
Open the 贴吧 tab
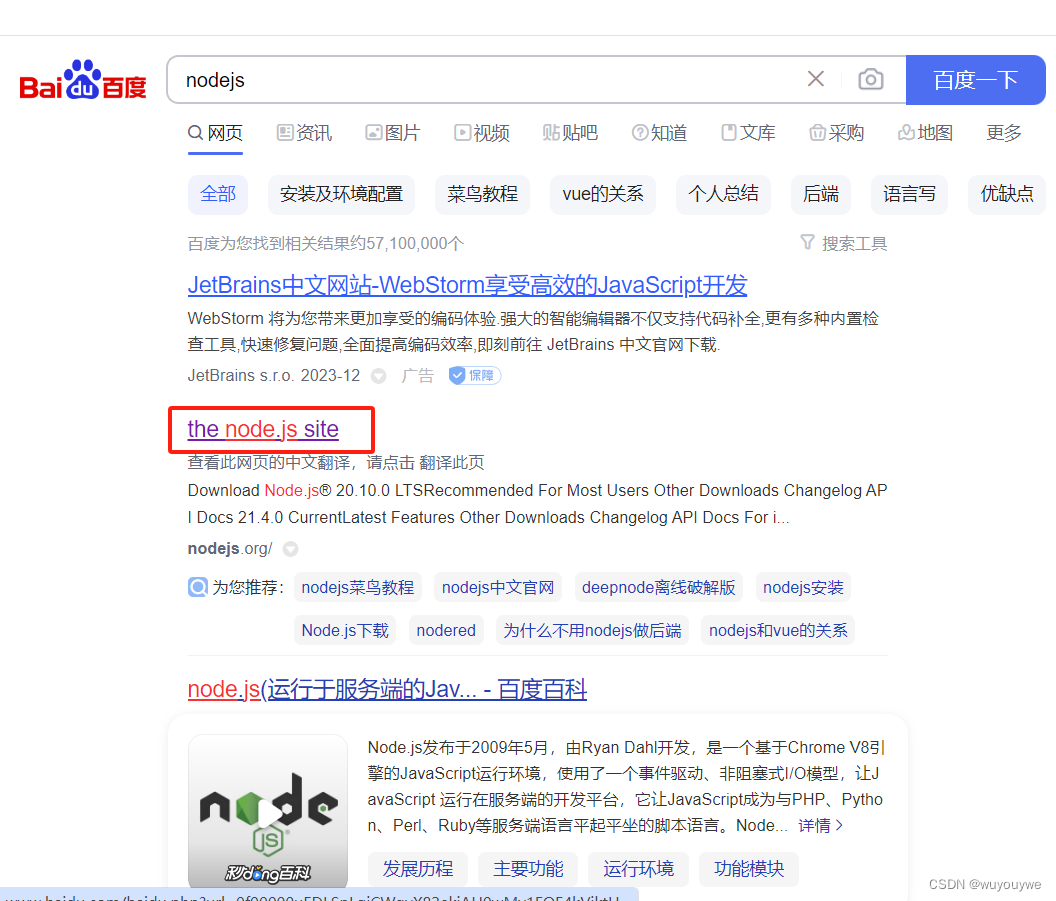[570, 133]
